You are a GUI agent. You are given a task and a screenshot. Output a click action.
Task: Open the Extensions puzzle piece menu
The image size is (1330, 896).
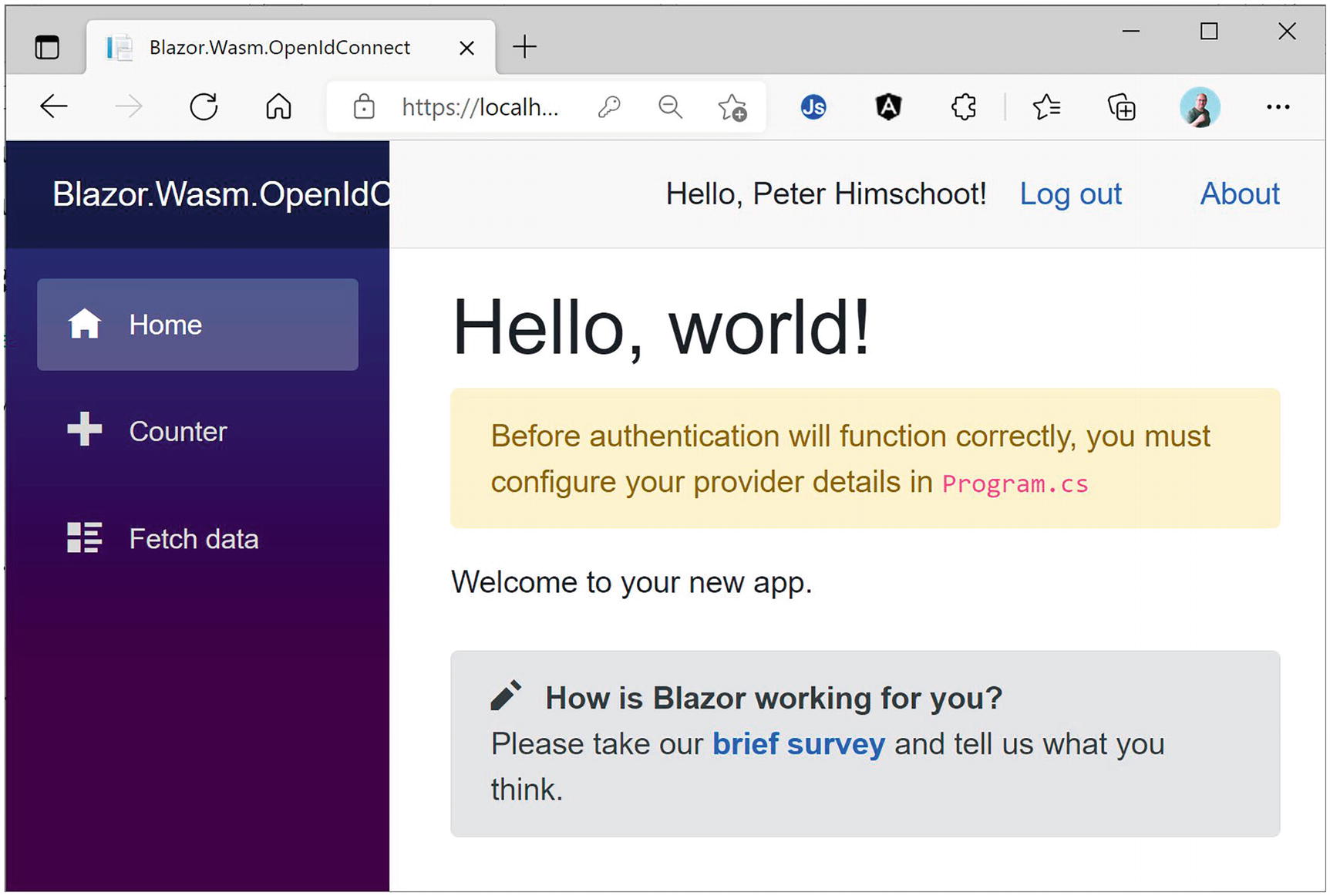click(964, 106)
